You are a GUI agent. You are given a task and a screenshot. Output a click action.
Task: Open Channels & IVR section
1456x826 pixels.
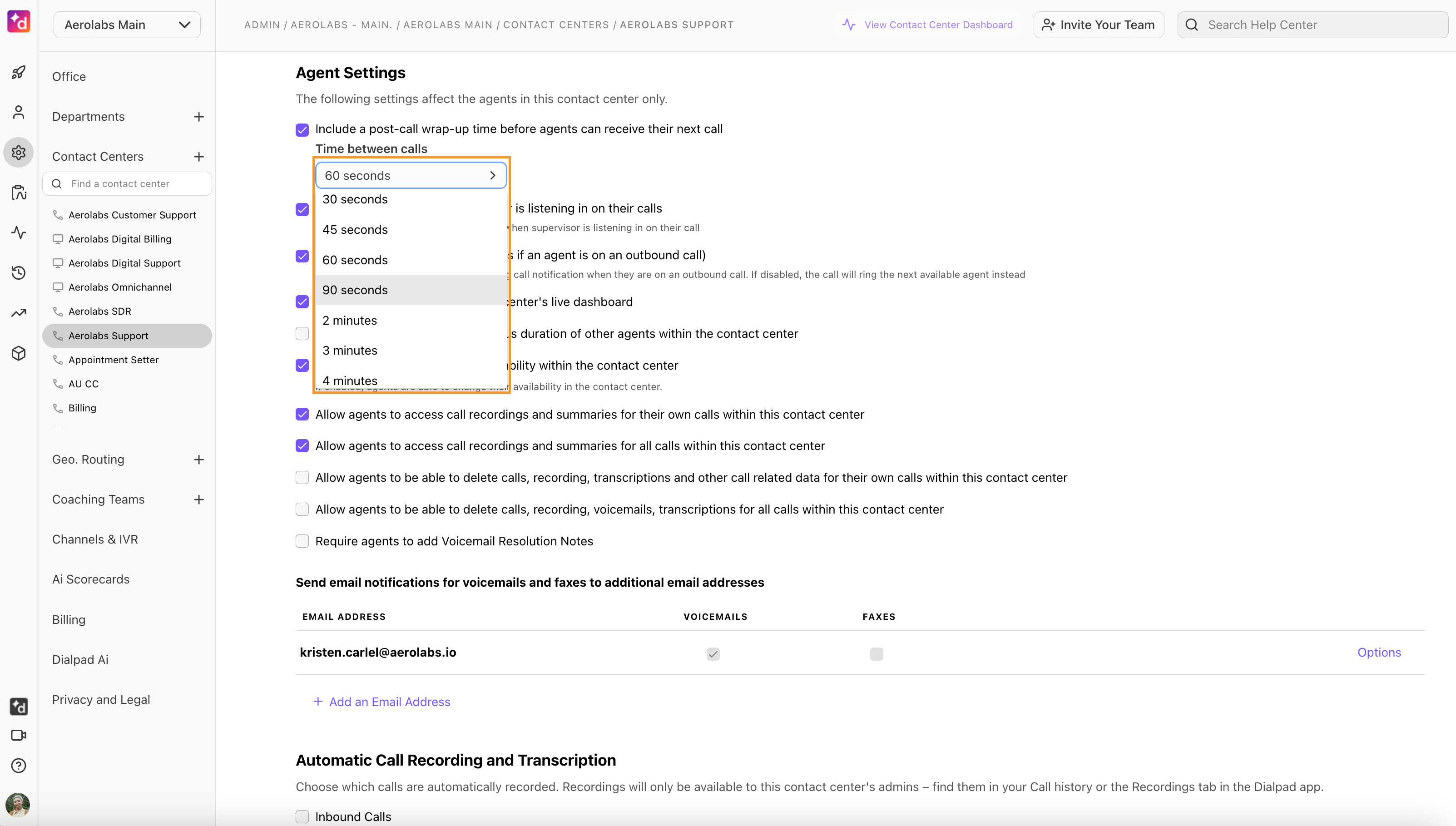(95, 539)
